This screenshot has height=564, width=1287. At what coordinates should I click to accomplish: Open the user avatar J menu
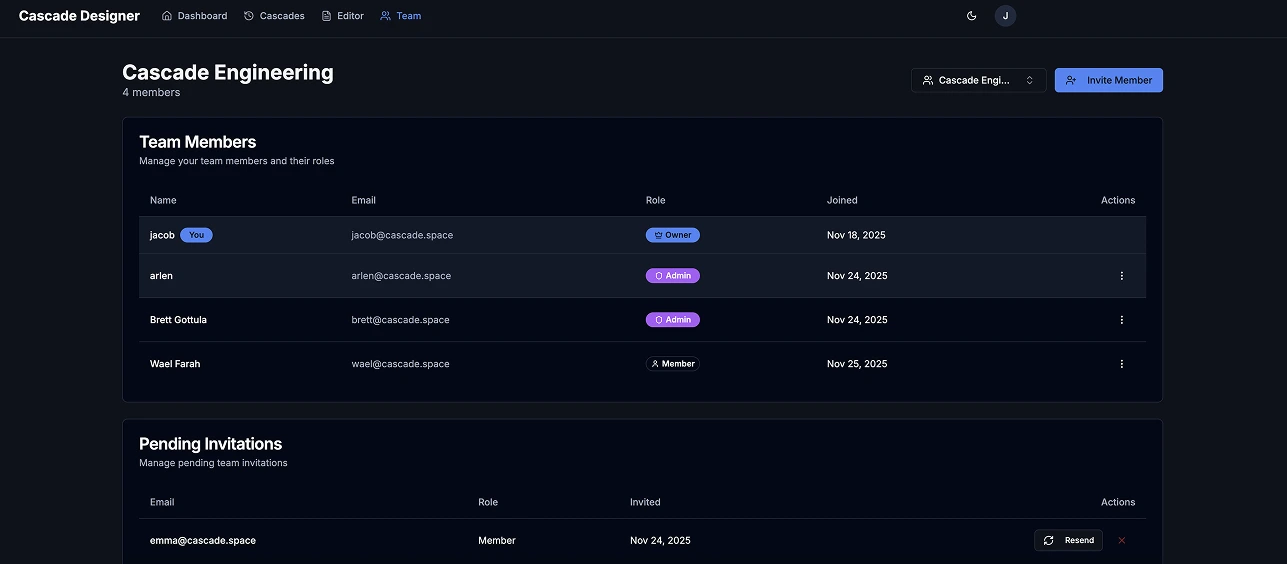1005,16
